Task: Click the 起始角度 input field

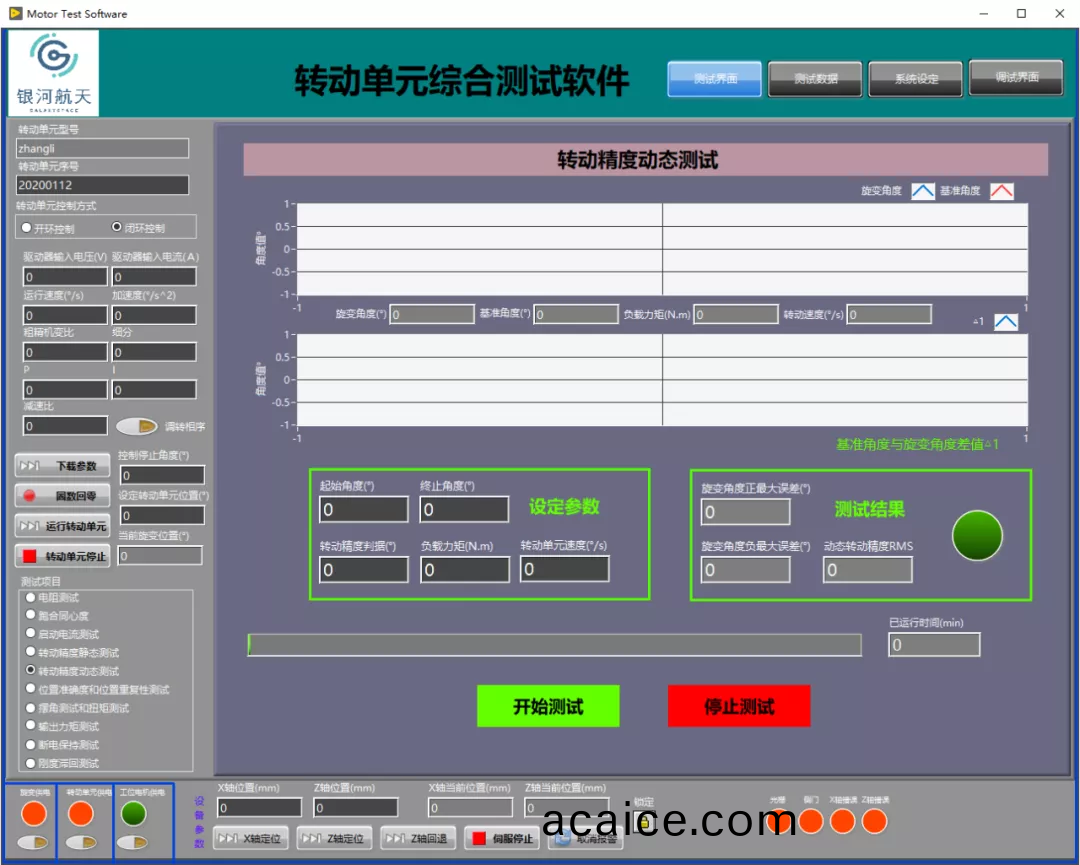Action: tap(364, 510)
